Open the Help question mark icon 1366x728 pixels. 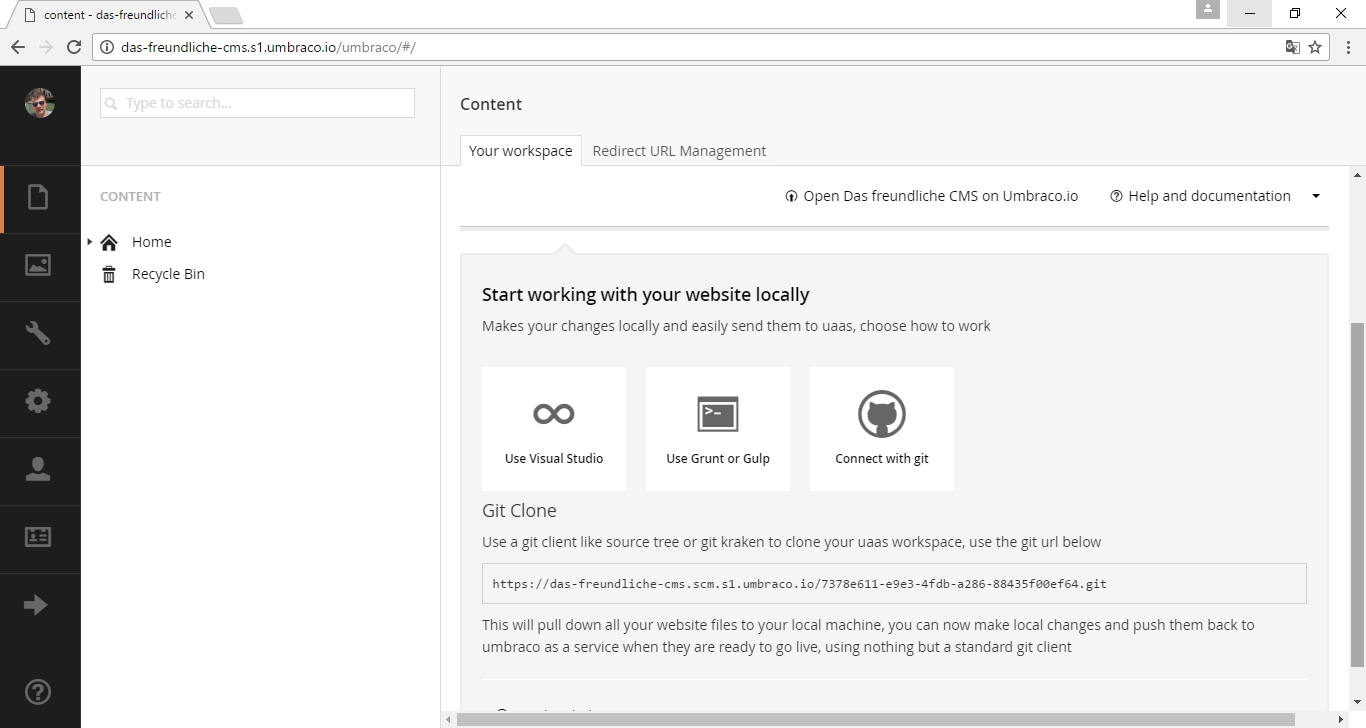[x=38, y=692]
